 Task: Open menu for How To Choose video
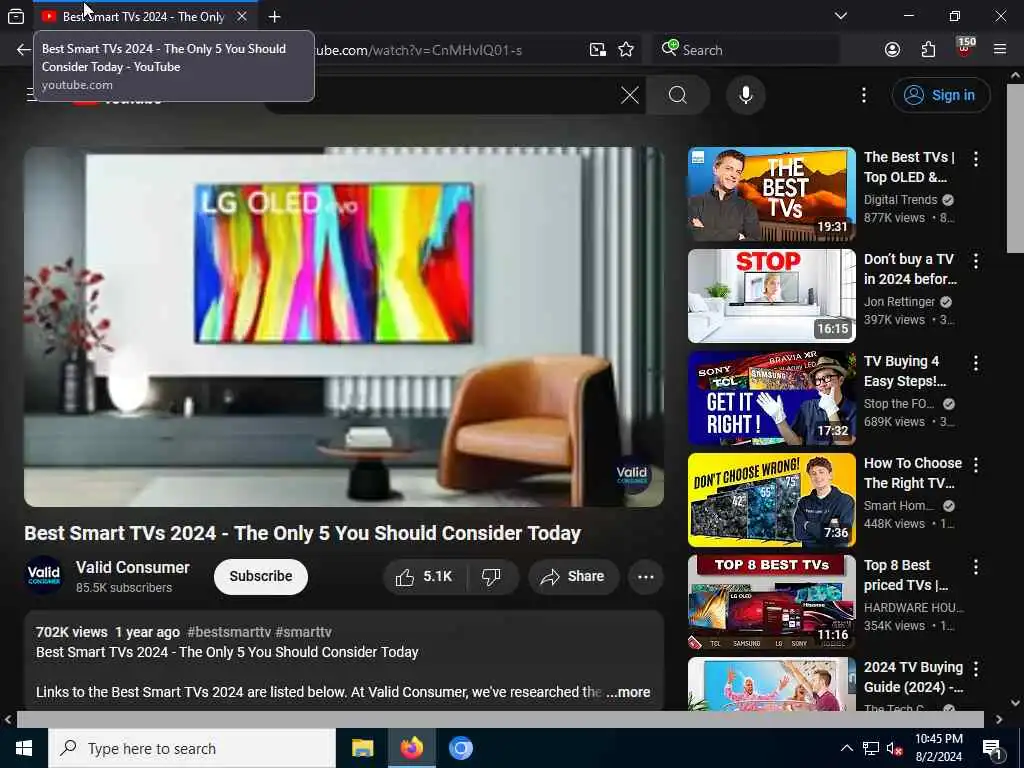pos(976,465)
